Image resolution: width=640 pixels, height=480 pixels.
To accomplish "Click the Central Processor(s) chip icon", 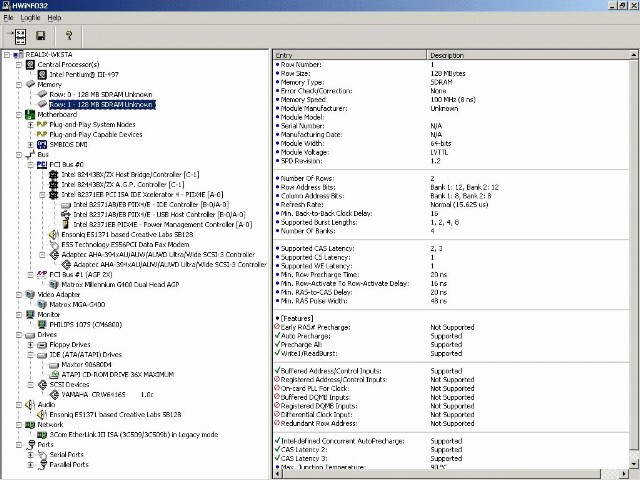I will tap(30, 64).
